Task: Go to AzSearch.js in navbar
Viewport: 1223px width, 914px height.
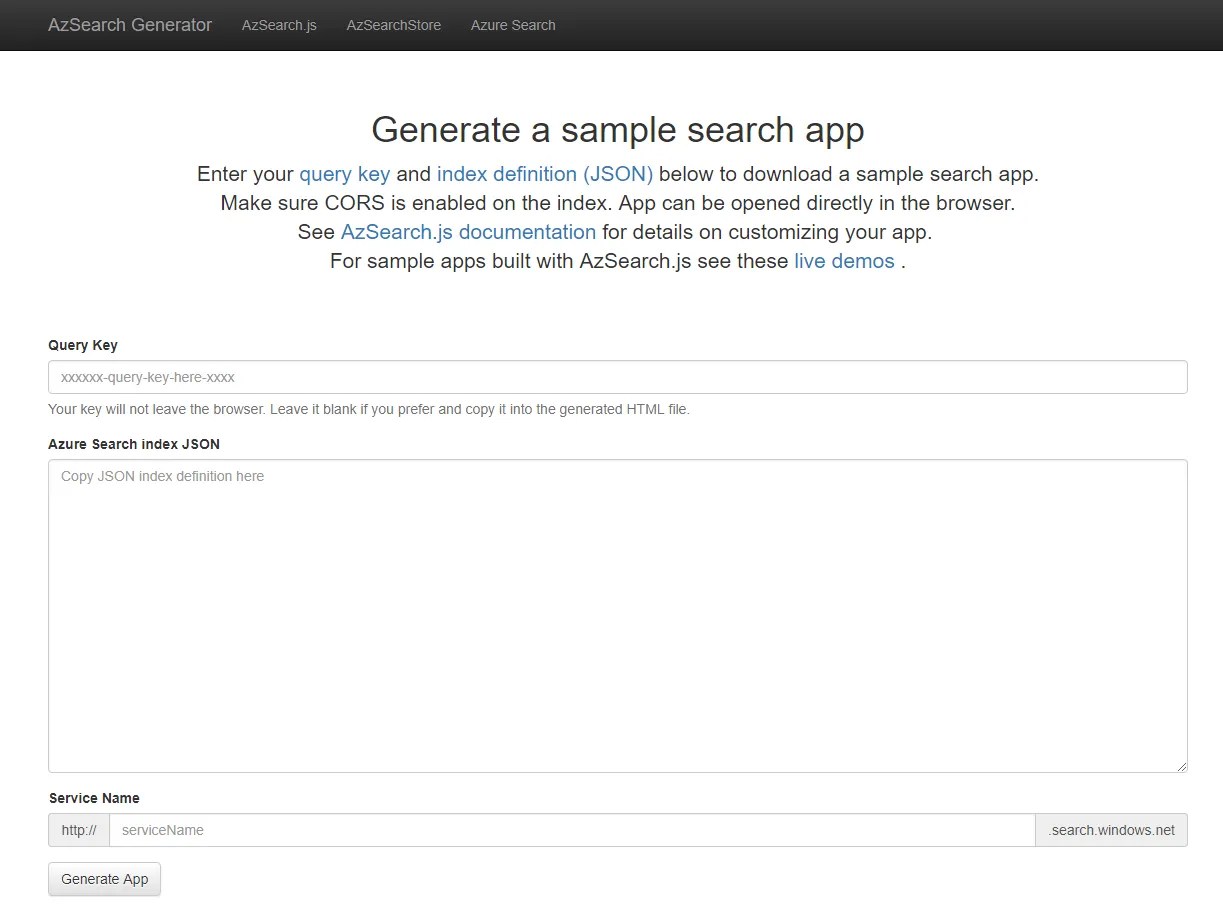Action: pyautogui.click(x=279, y=25)
